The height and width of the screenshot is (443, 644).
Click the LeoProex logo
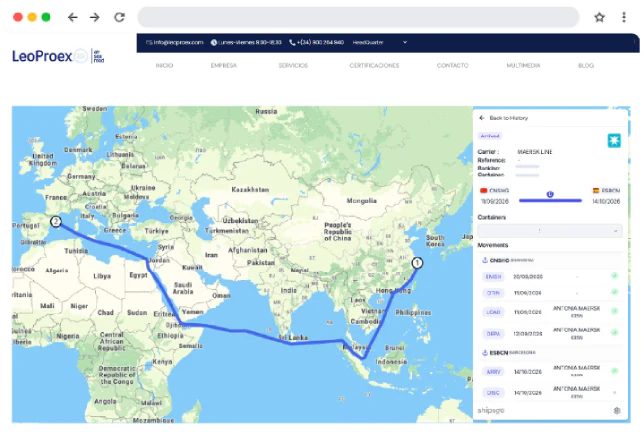click(x=58, y=56)
